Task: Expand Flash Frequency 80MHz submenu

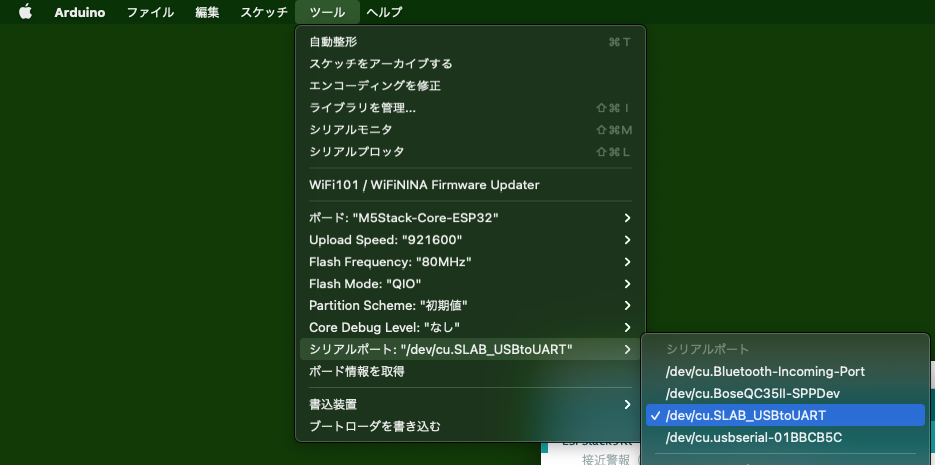Action: 470,262
